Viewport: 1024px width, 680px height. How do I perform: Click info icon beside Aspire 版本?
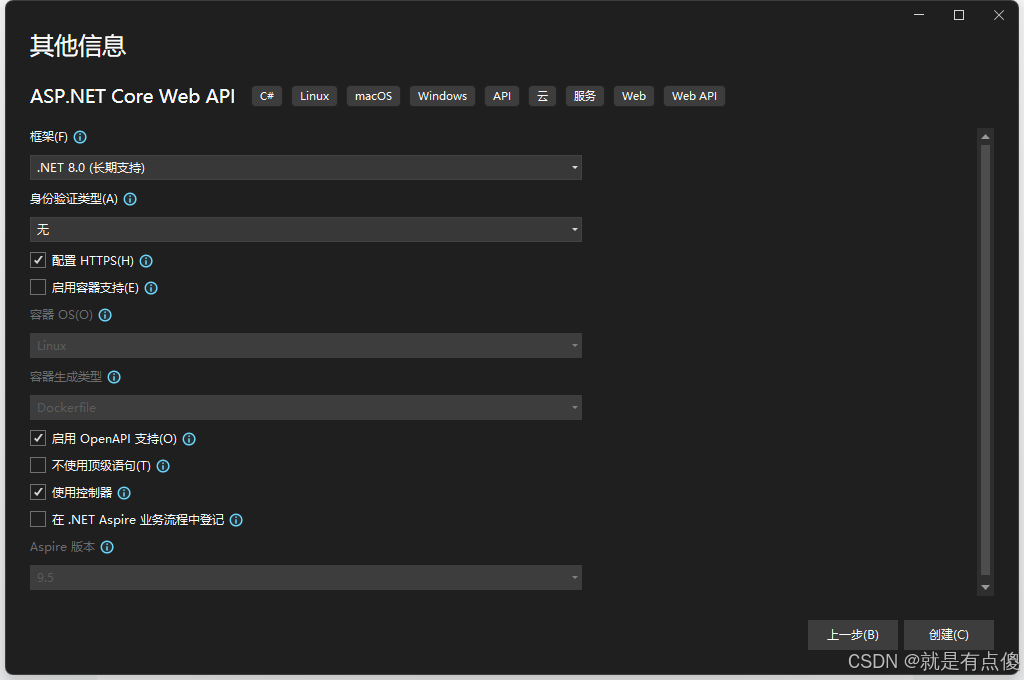(108, 547)
